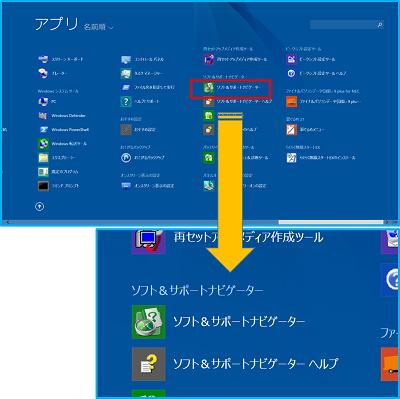This screenshot has height=399, width=400.
Task: Click the ピークシフト設定ツール group header
Action: click(x=303, y=49)
